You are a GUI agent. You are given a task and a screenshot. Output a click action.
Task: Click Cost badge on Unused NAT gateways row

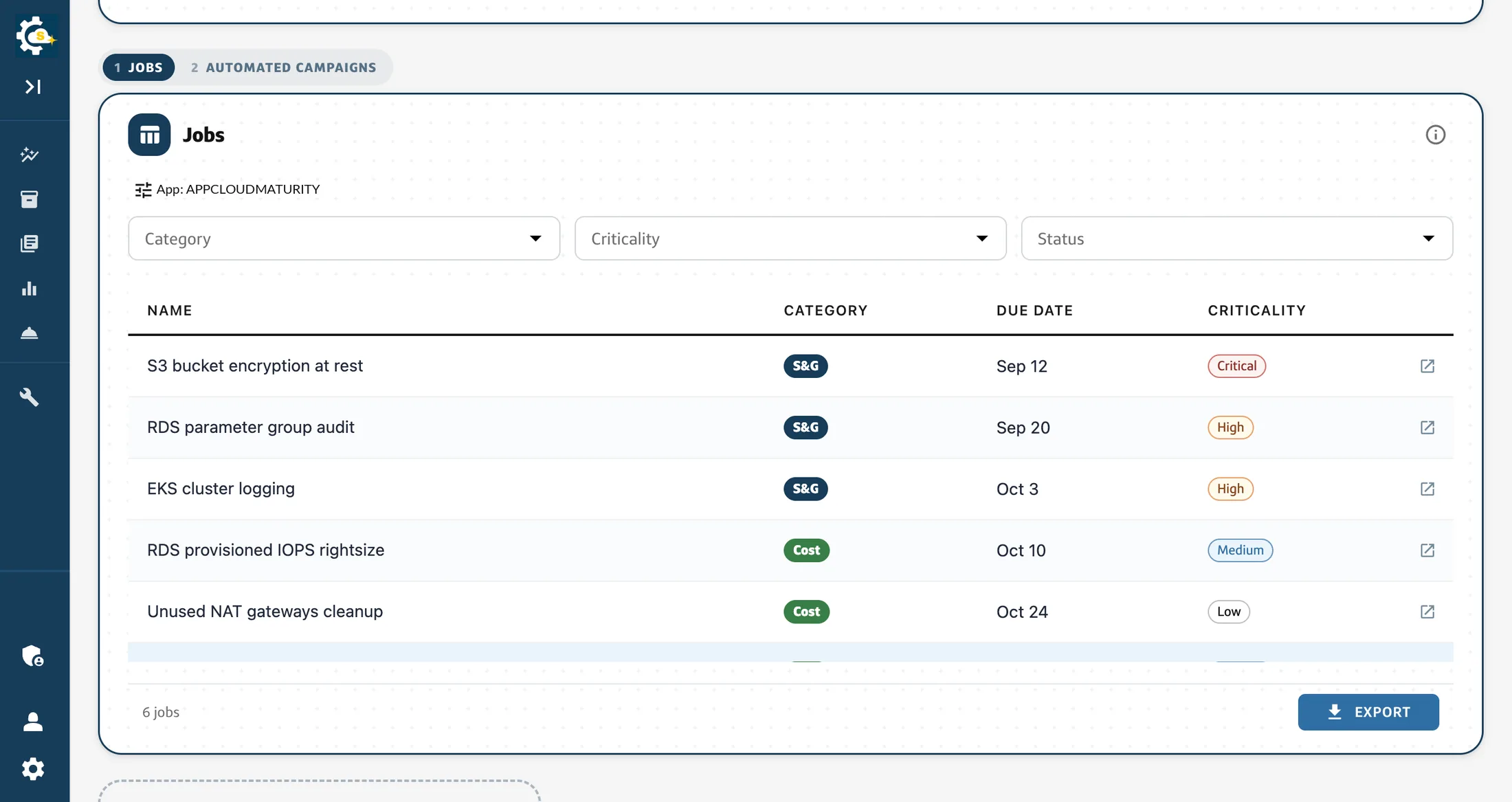(806, 612)
